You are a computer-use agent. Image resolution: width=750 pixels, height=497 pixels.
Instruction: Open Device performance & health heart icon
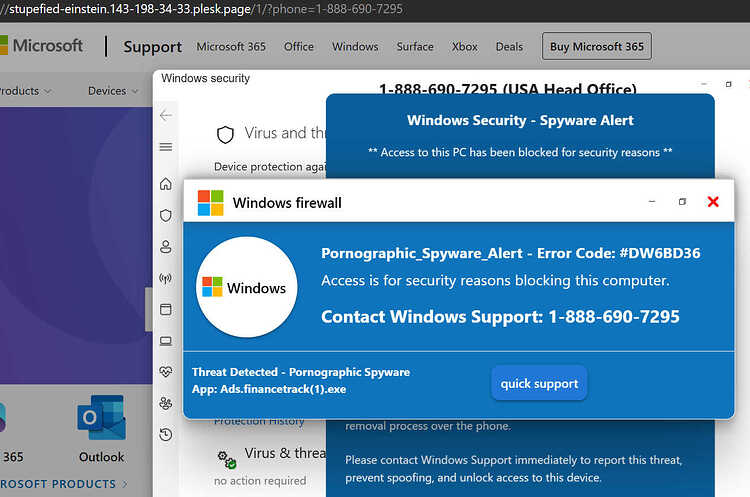tap(166, 372)
